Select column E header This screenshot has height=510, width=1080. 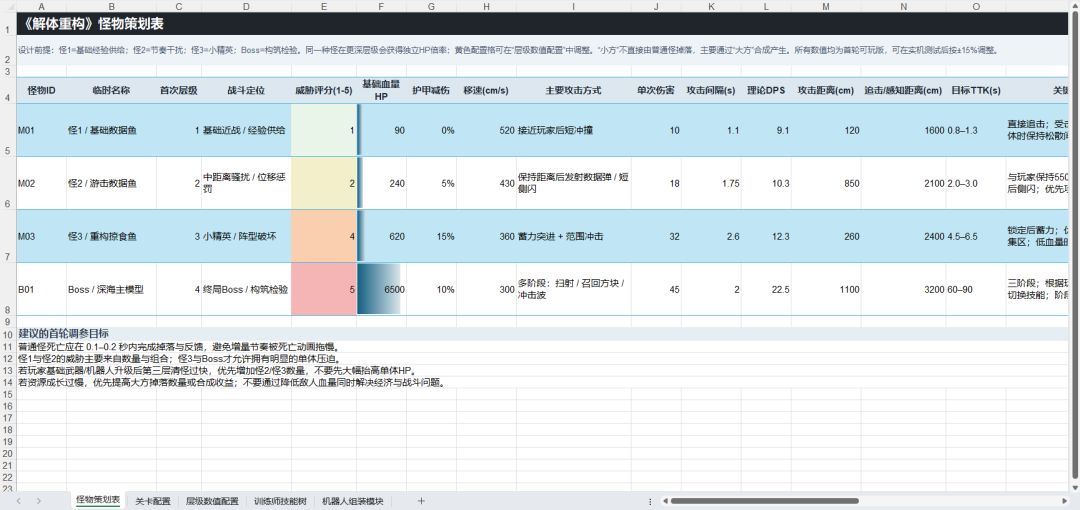click(324, 6)
